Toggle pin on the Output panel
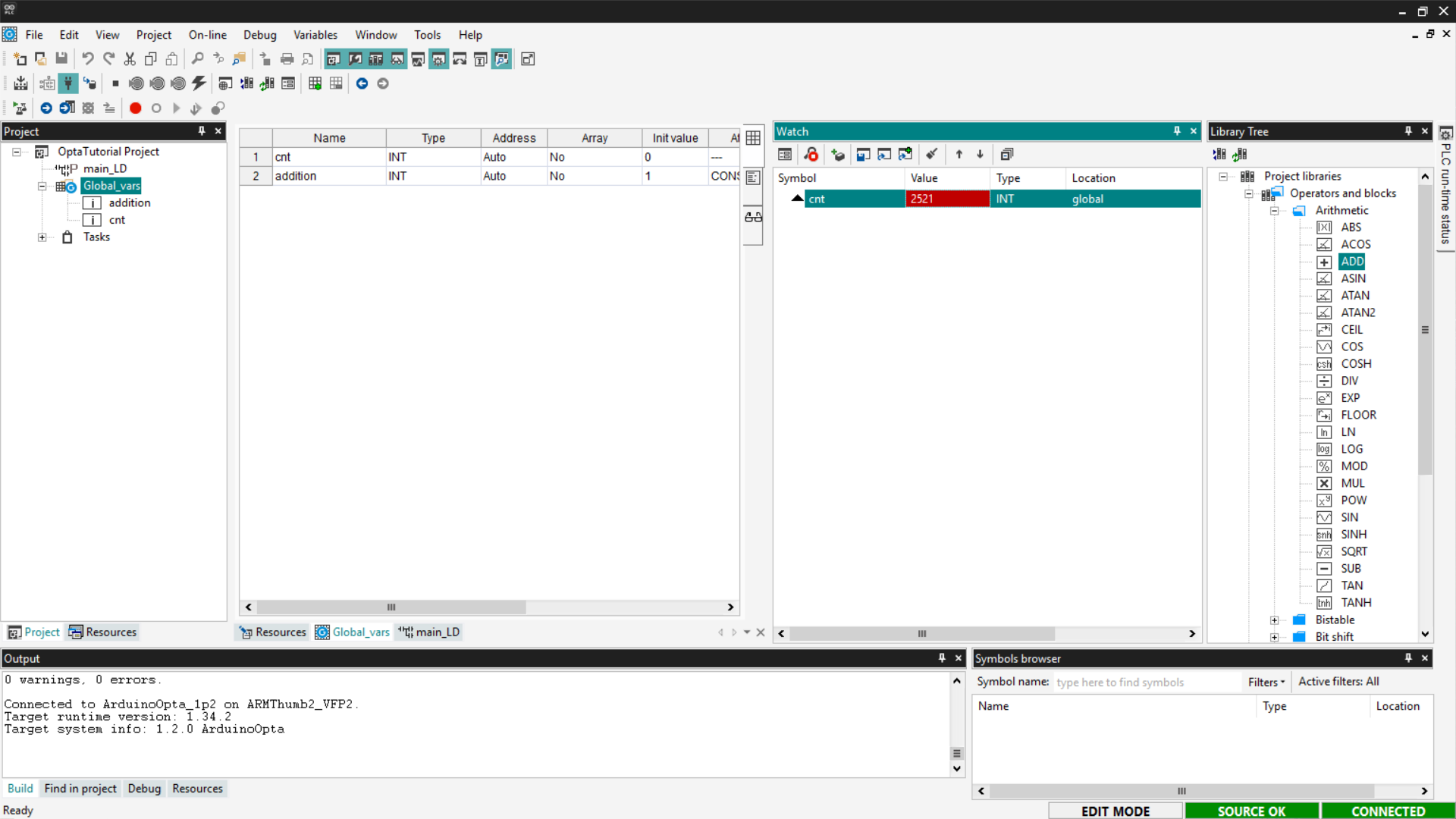 (x=942, y=658)
